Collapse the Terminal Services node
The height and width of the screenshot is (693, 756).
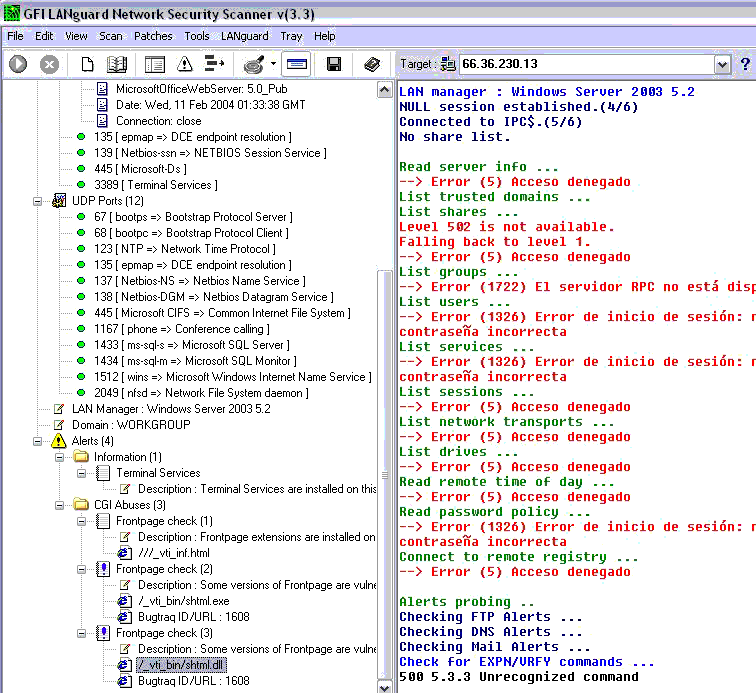pos(81,473)
